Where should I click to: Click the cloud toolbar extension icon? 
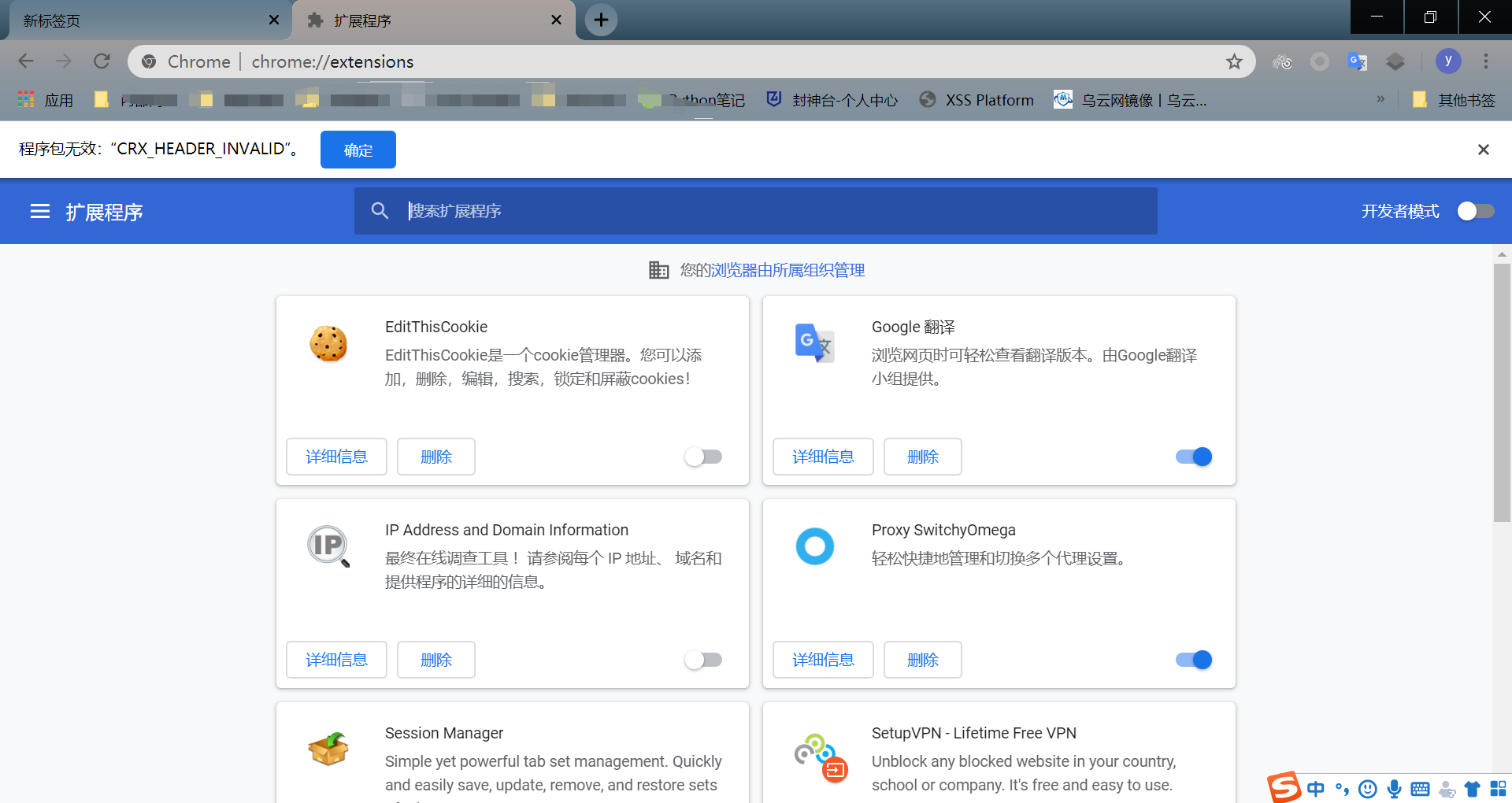click(x=1282, y=61)
